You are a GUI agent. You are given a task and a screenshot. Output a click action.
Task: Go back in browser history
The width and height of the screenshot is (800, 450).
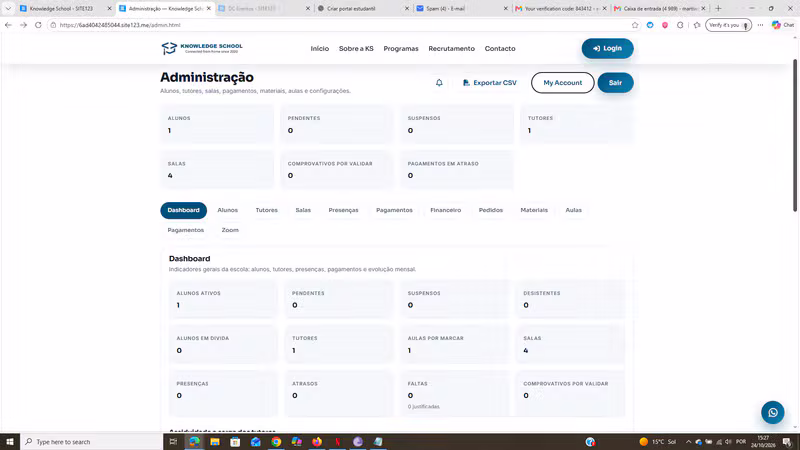coord(9,25)
